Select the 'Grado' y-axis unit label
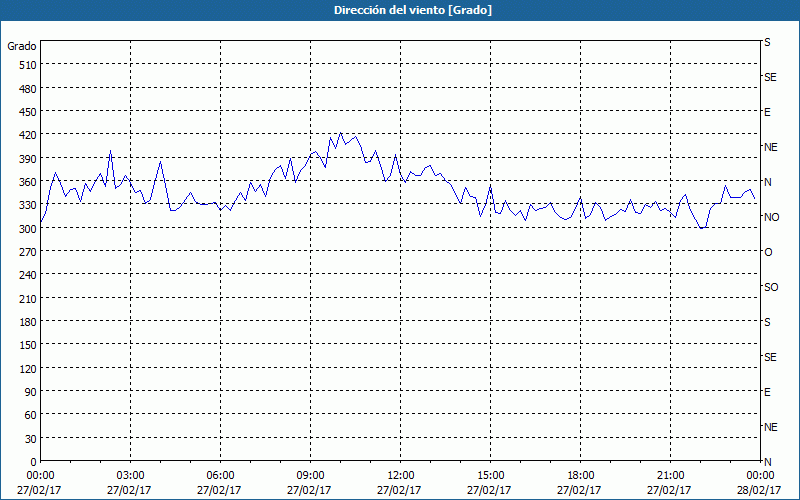 pos(22,46)
